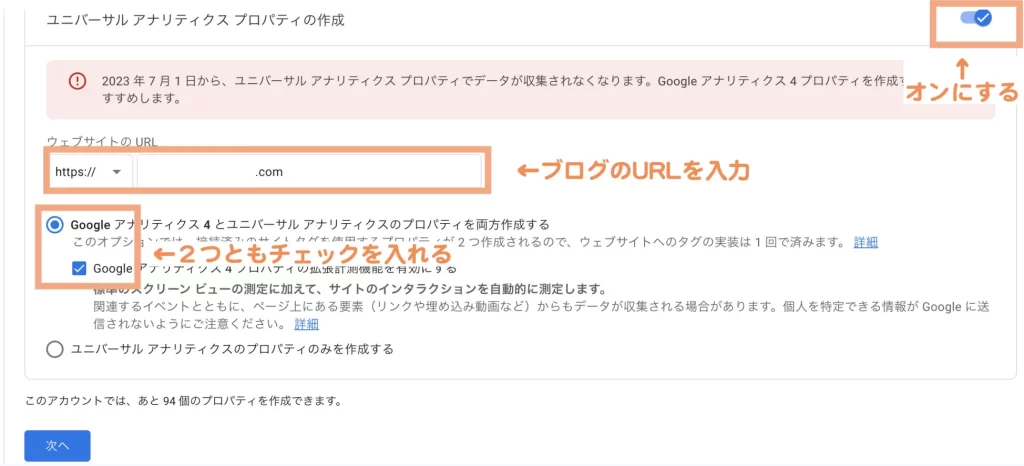The height and width of the screenshot is (466, 1024).
Task: Toggle the GA4 enhanced measurement checkbox
Action: pos(80,268)
